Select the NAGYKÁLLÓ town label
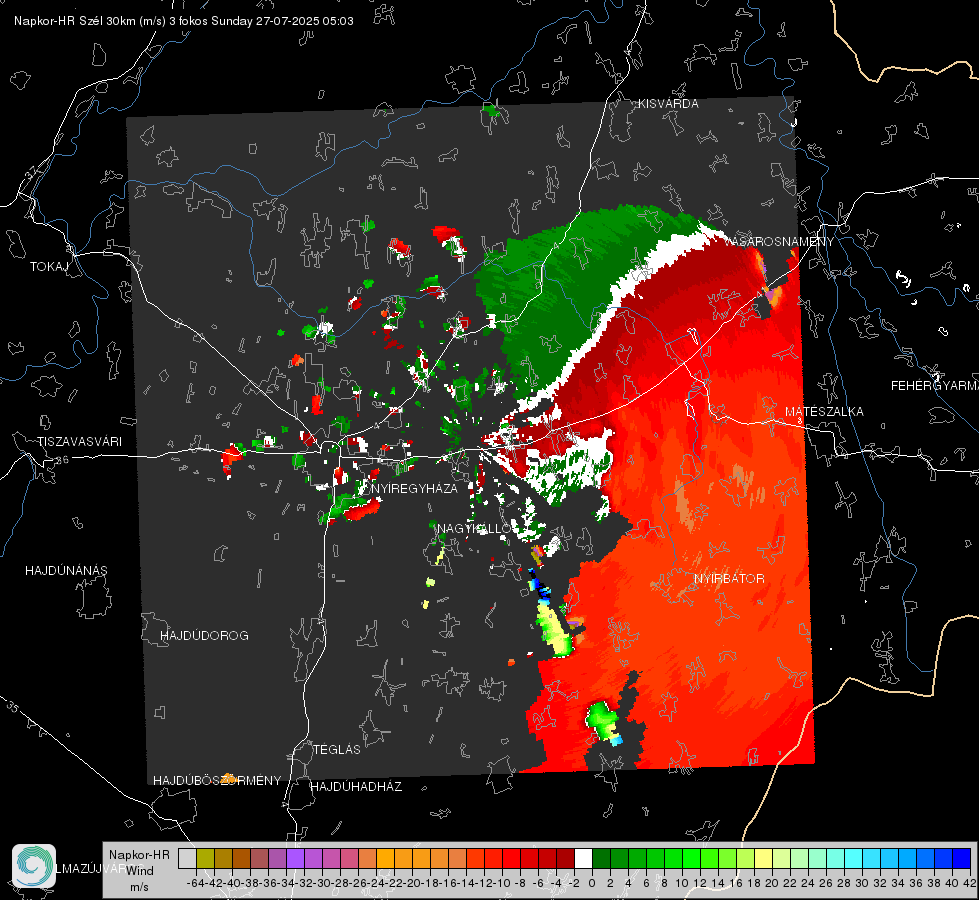This screenshot has height=900, width=979. click(474, 529)
